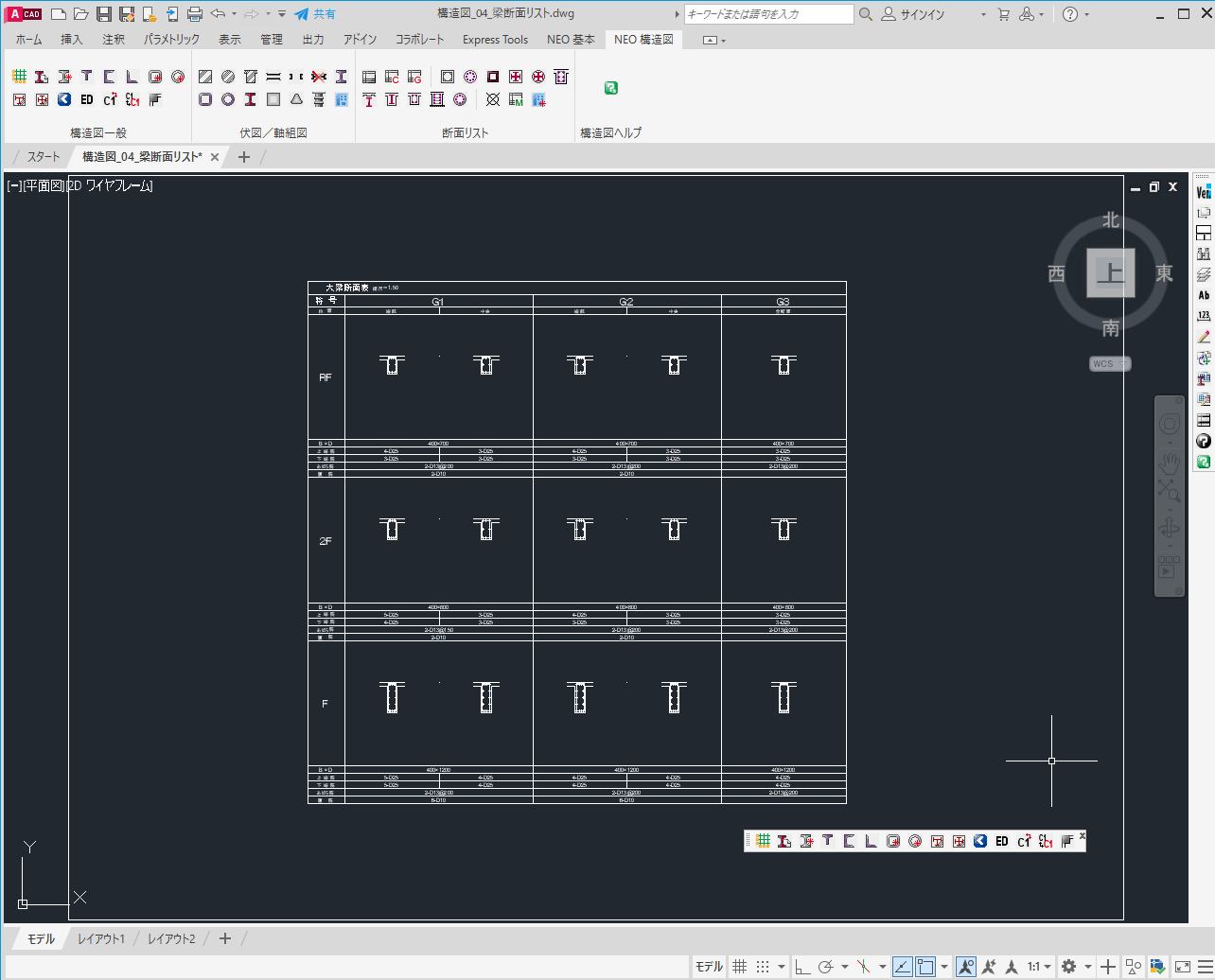Screen dimensions: 1215x980
Task: Open the Autodesk App Store cart icon
Action: [1003, 14]
